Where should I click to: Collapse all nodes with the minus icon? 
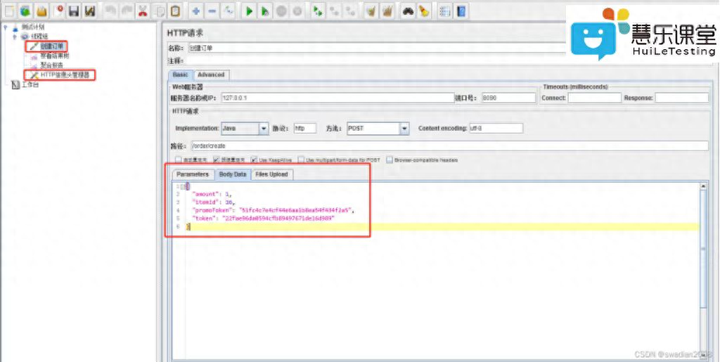(212, 11)
